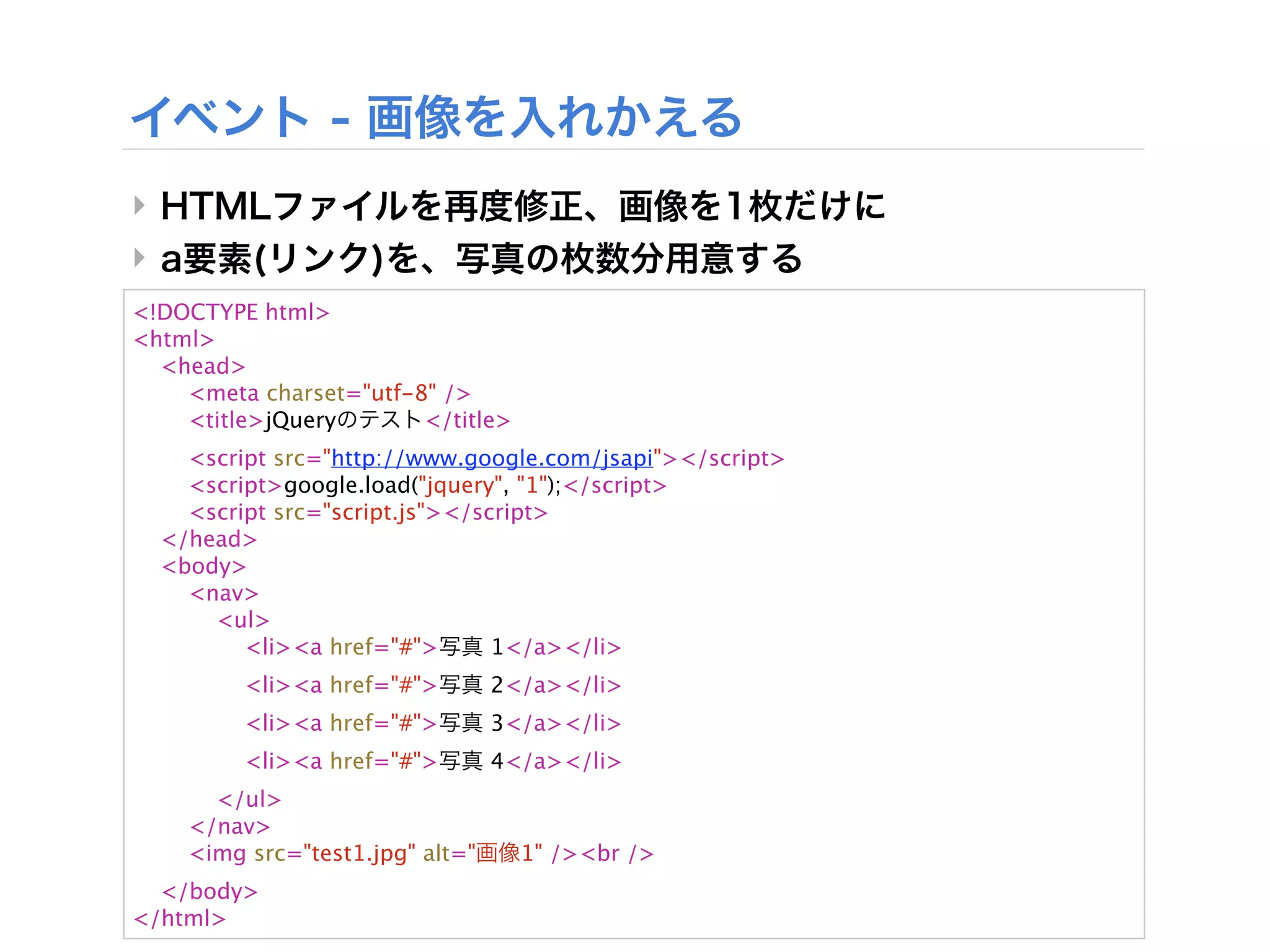Click the list item line 写真 4
Image resolution: width=1270 pixels, height=952 pixels.
tap(433, 762)
